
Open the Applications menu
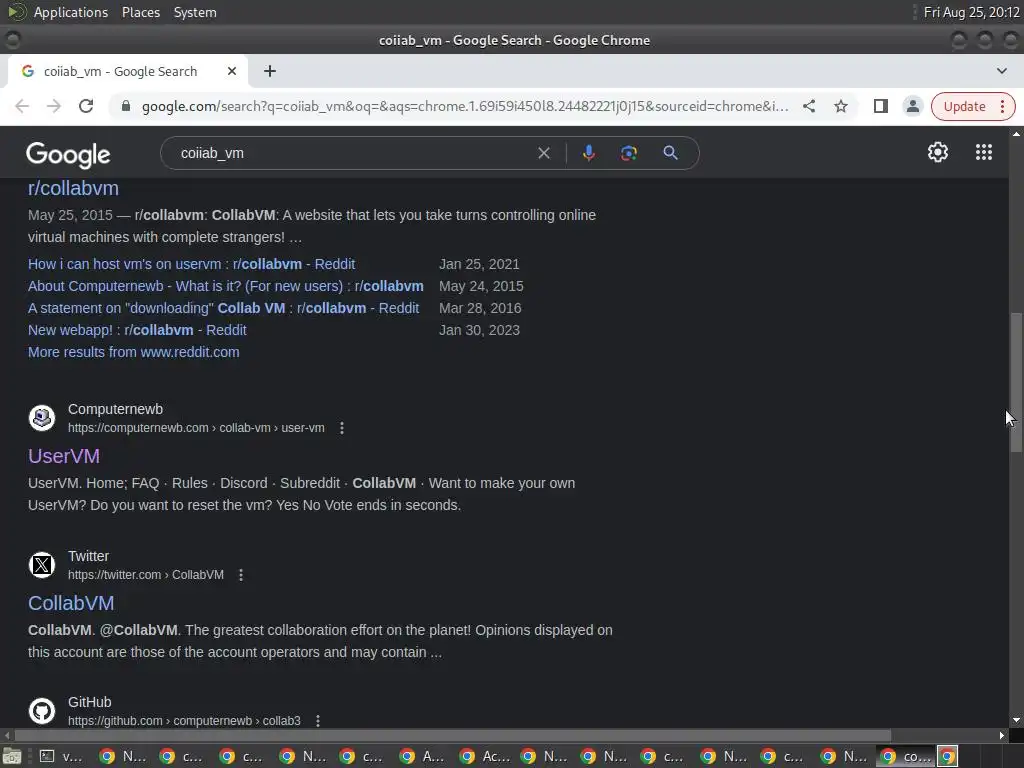(71, 12)
